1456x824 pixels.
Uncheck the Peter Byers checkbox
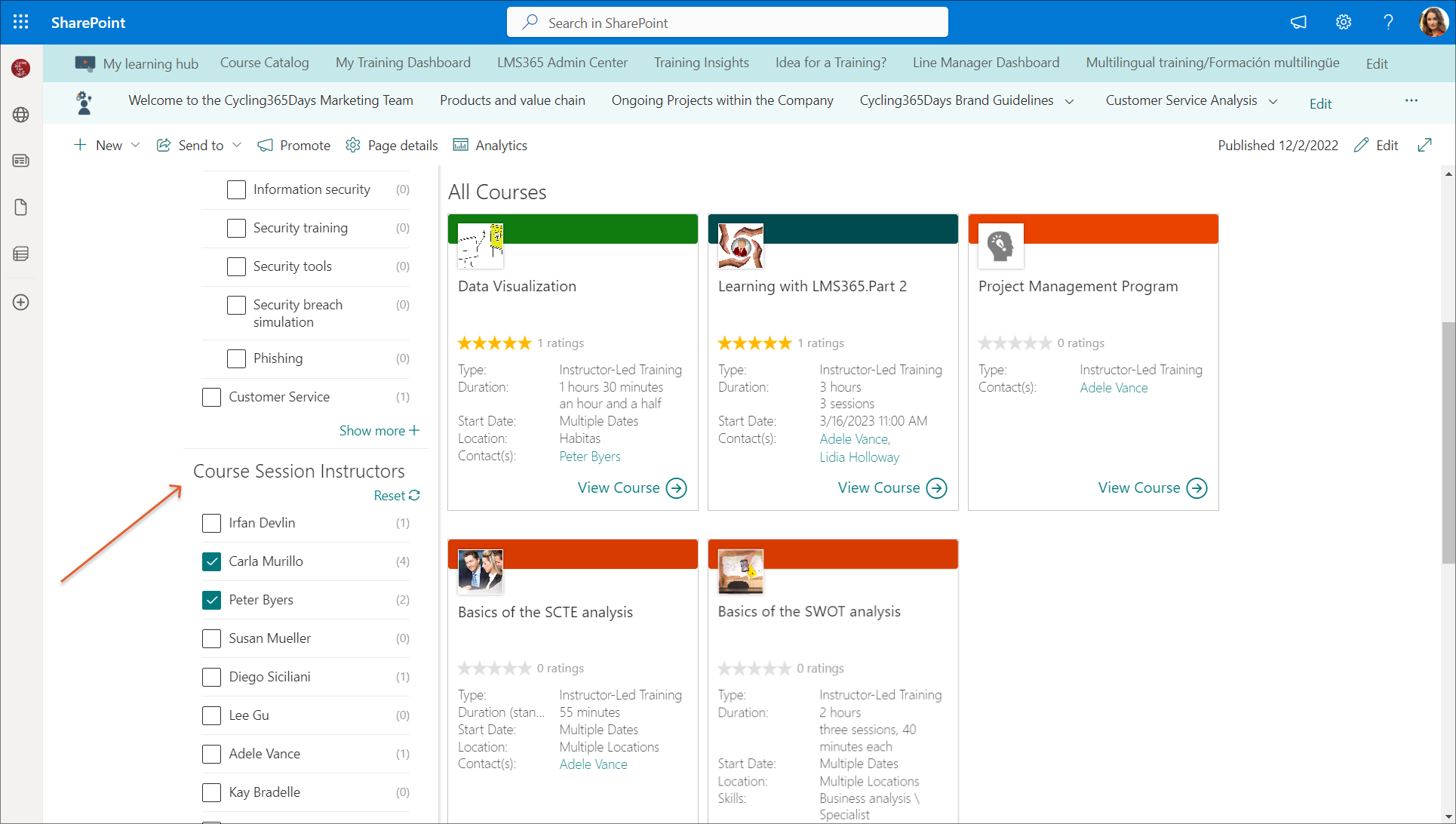click(211, 600)
